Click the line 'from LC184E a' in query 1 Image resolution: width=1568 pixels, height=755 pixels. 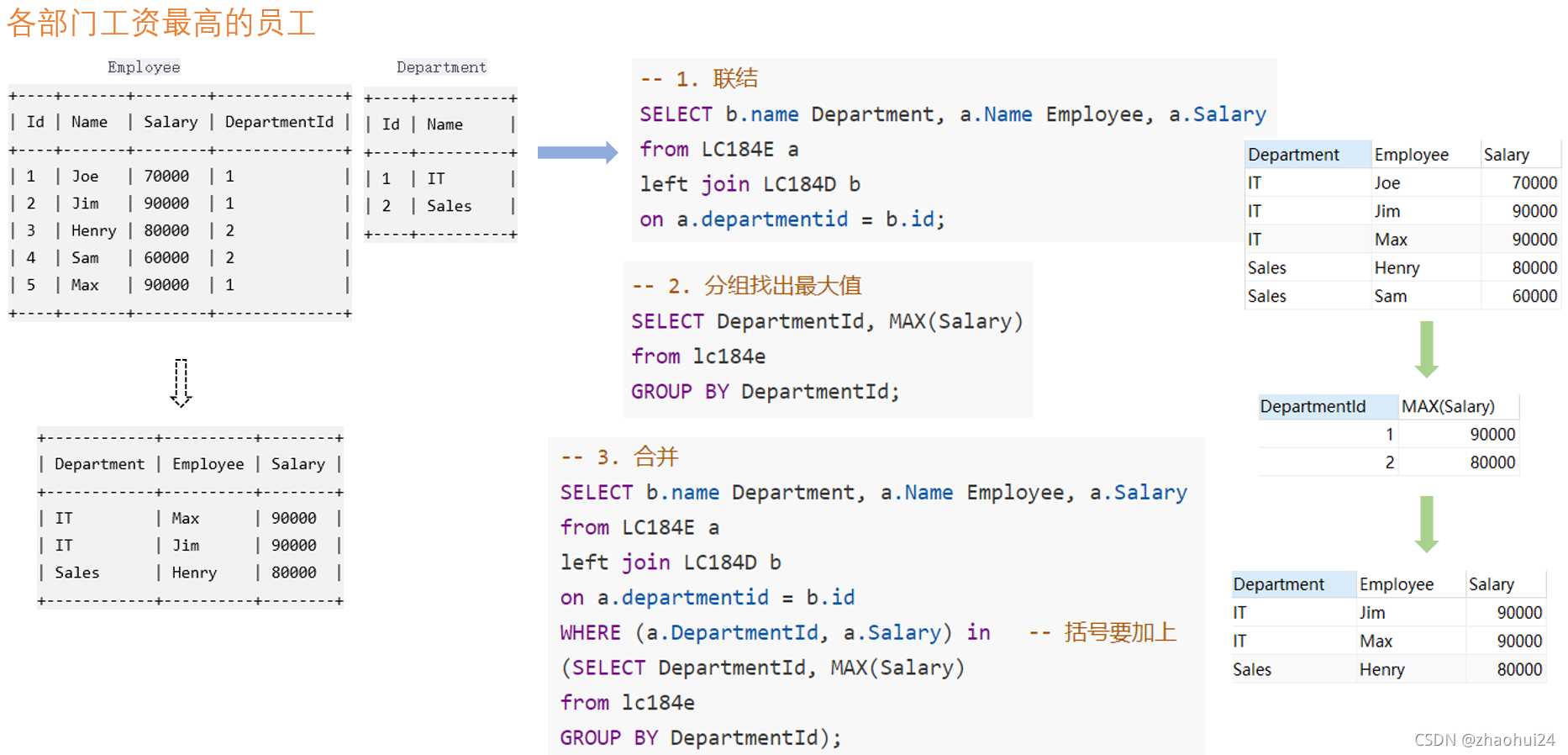[719, 150]
